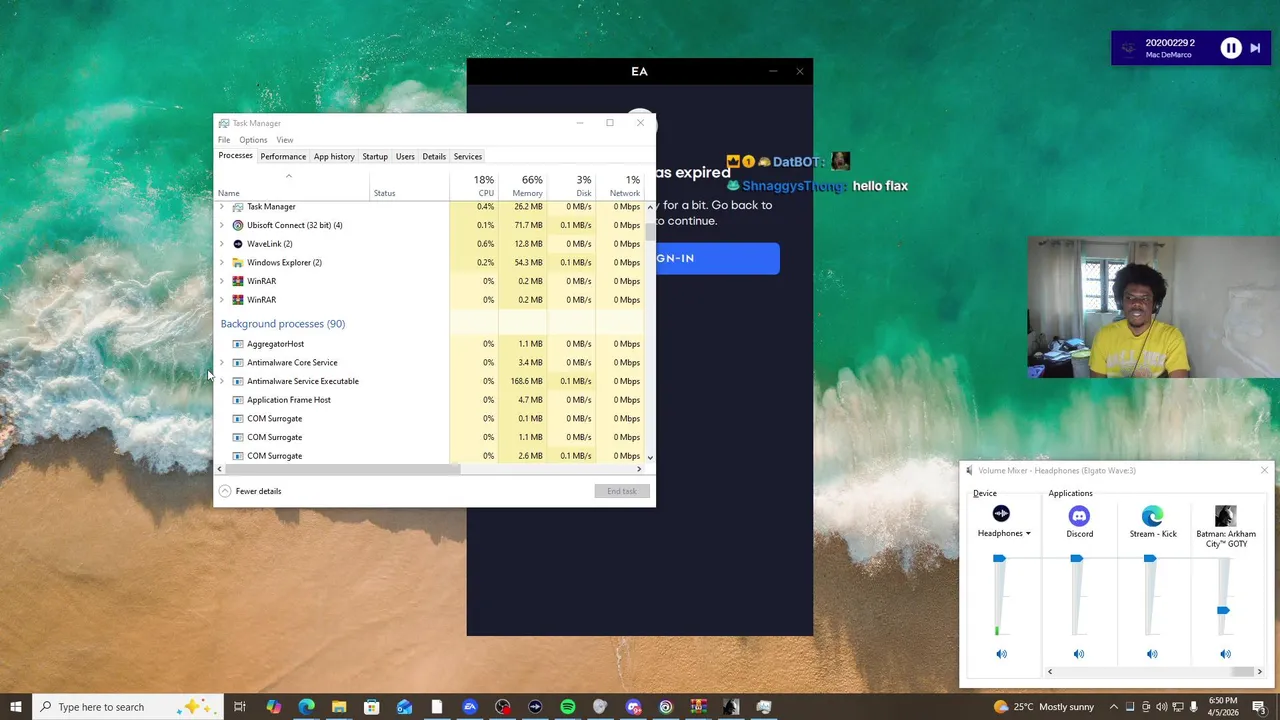Open the Windows Start menu
The width and height of the screenshot is (1280, 720).
point(16,707)
